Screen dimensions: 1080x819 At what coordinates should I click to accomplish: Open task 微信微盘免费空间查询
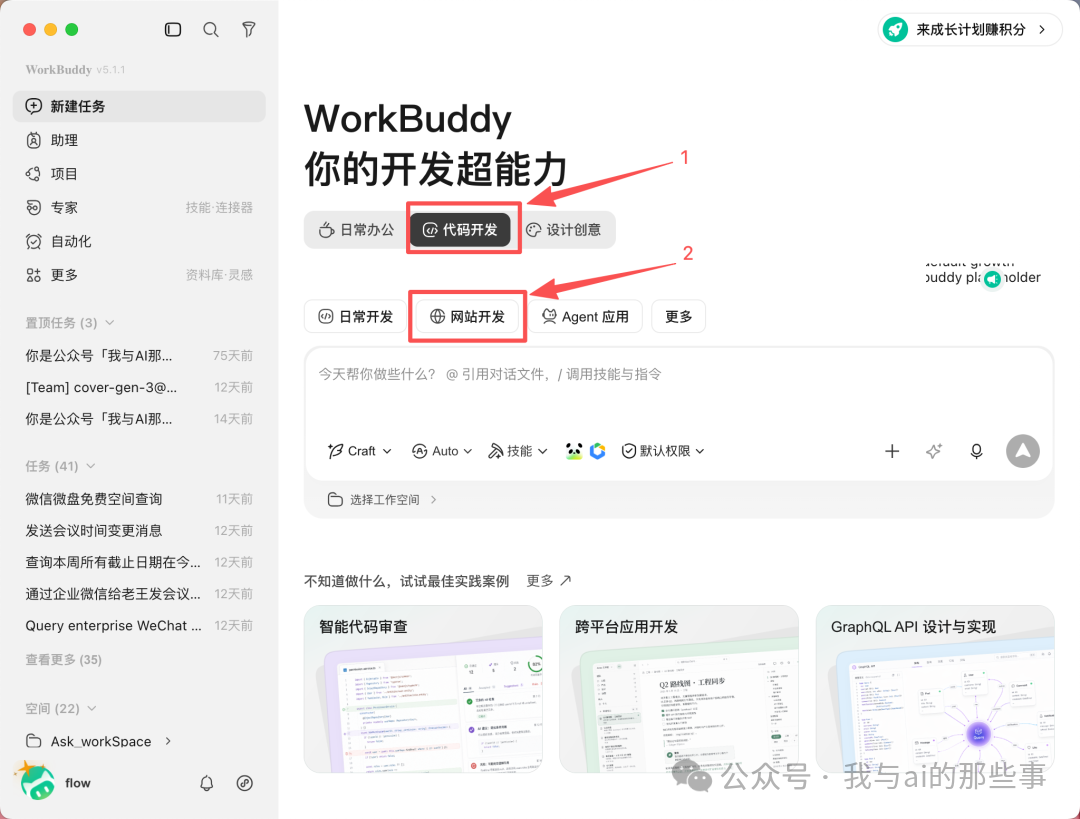tap(139, 499)
